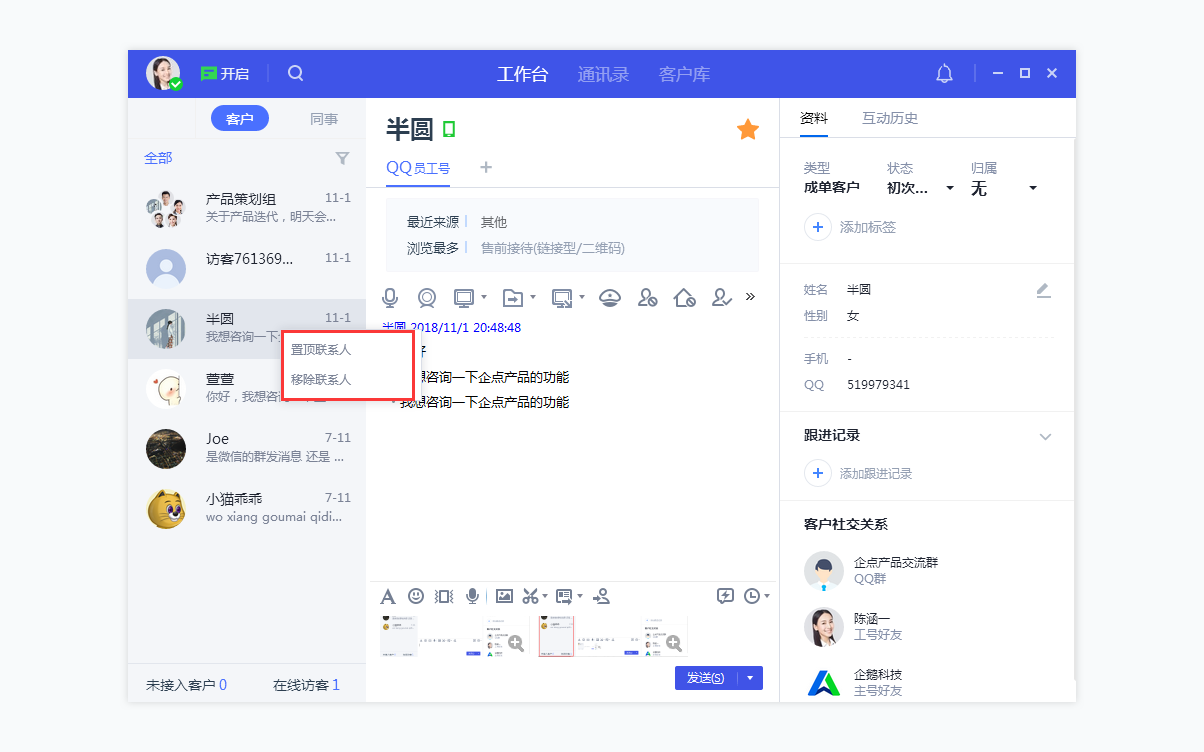The image size is (1204, 752).
Task: Open notifications bell icon
Action: (x=944, y=73)
